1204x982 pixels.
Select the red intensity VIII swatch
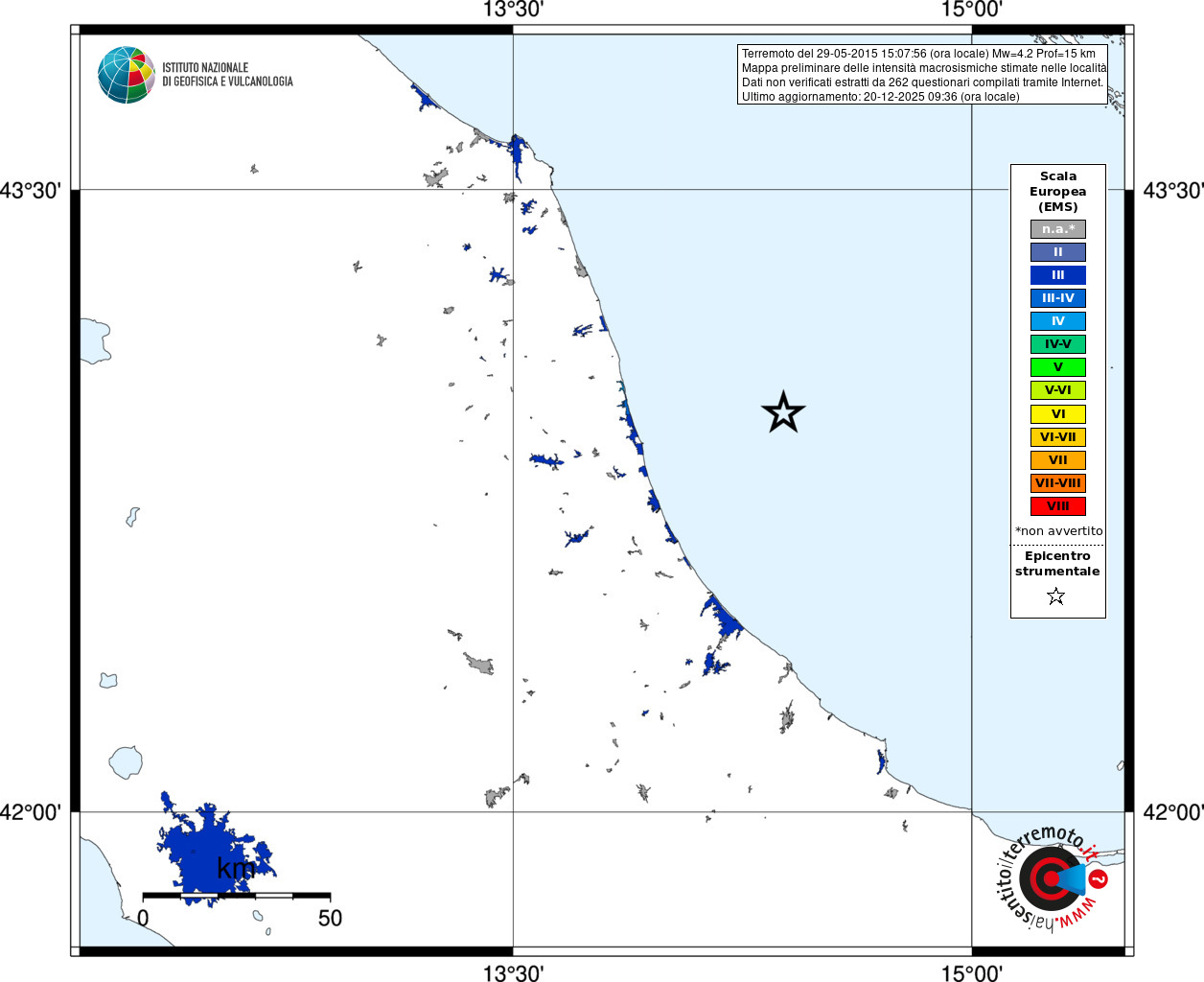[x=1058, y=506]
